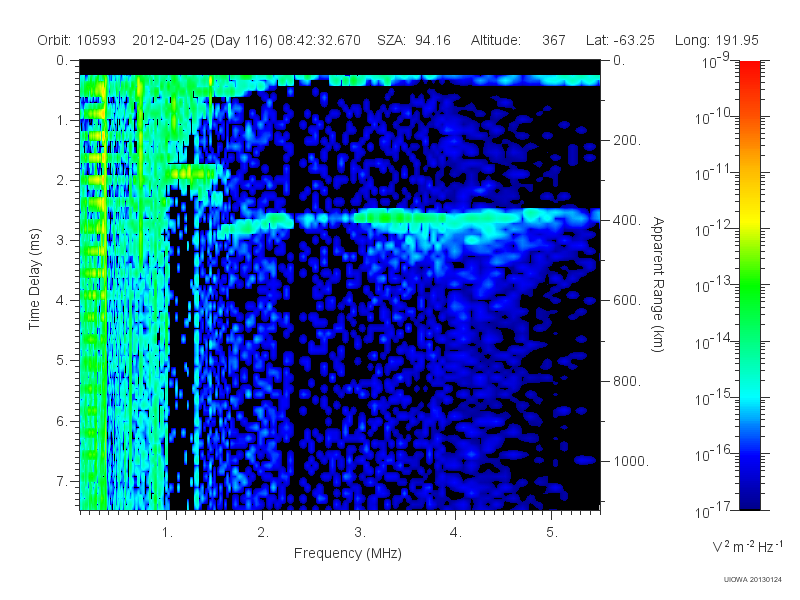Click the color bar legend
The height and width of the screenshot is (600, 800).
click(749, 285)
